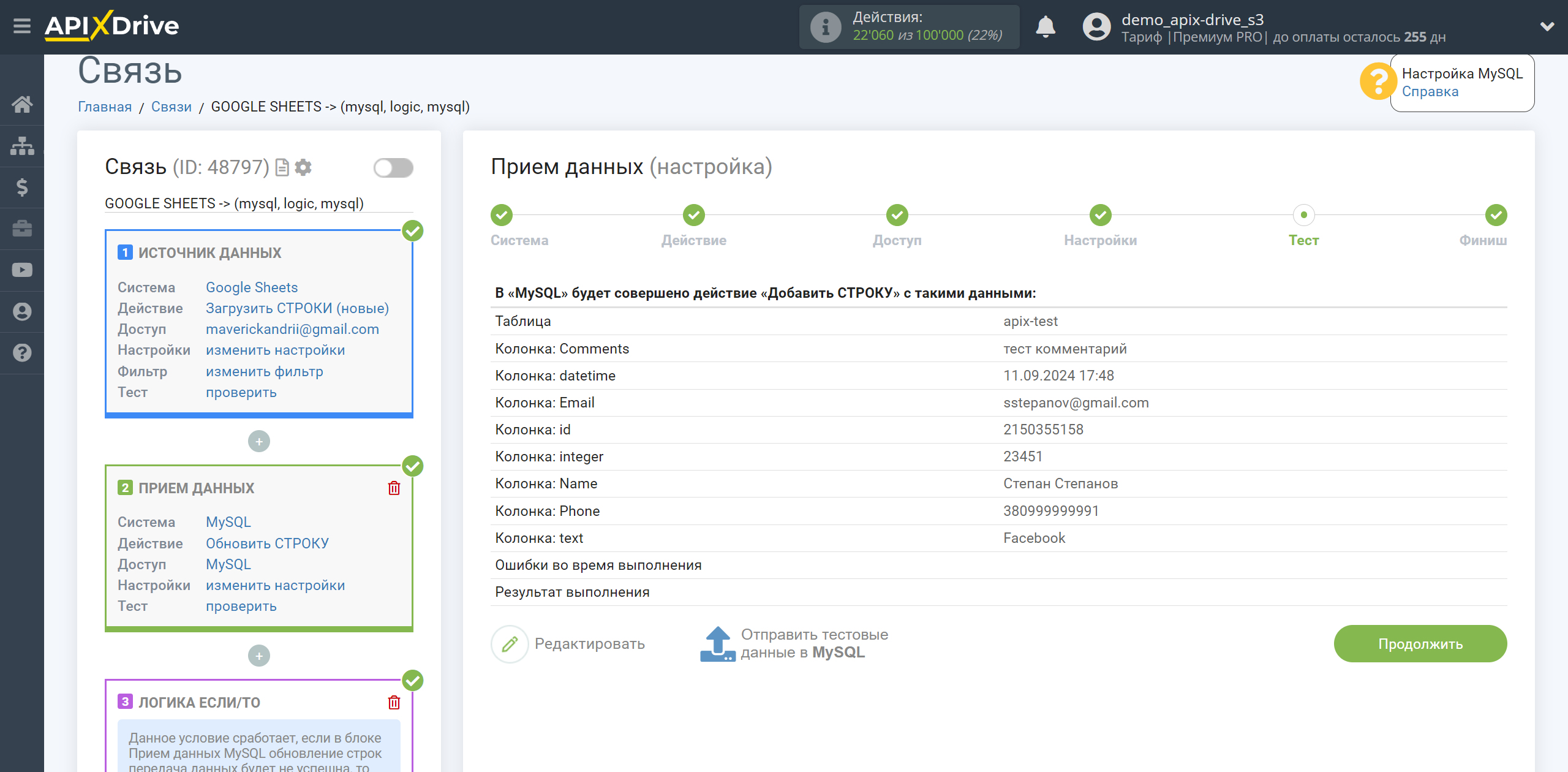Open MySQL system link in block 2
The image size is (1568, 772).
coord(228,522)
